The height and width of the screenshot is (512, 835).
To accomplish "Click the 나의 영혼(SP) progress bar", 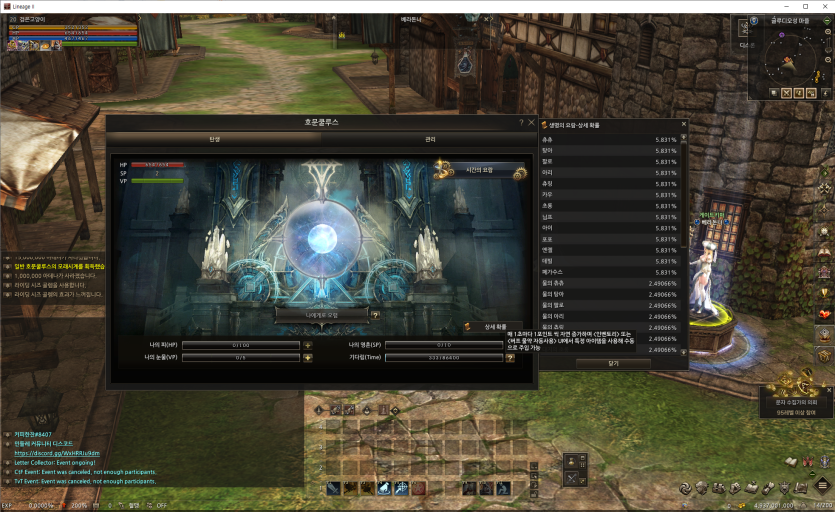I will click(x=441, y=345).
